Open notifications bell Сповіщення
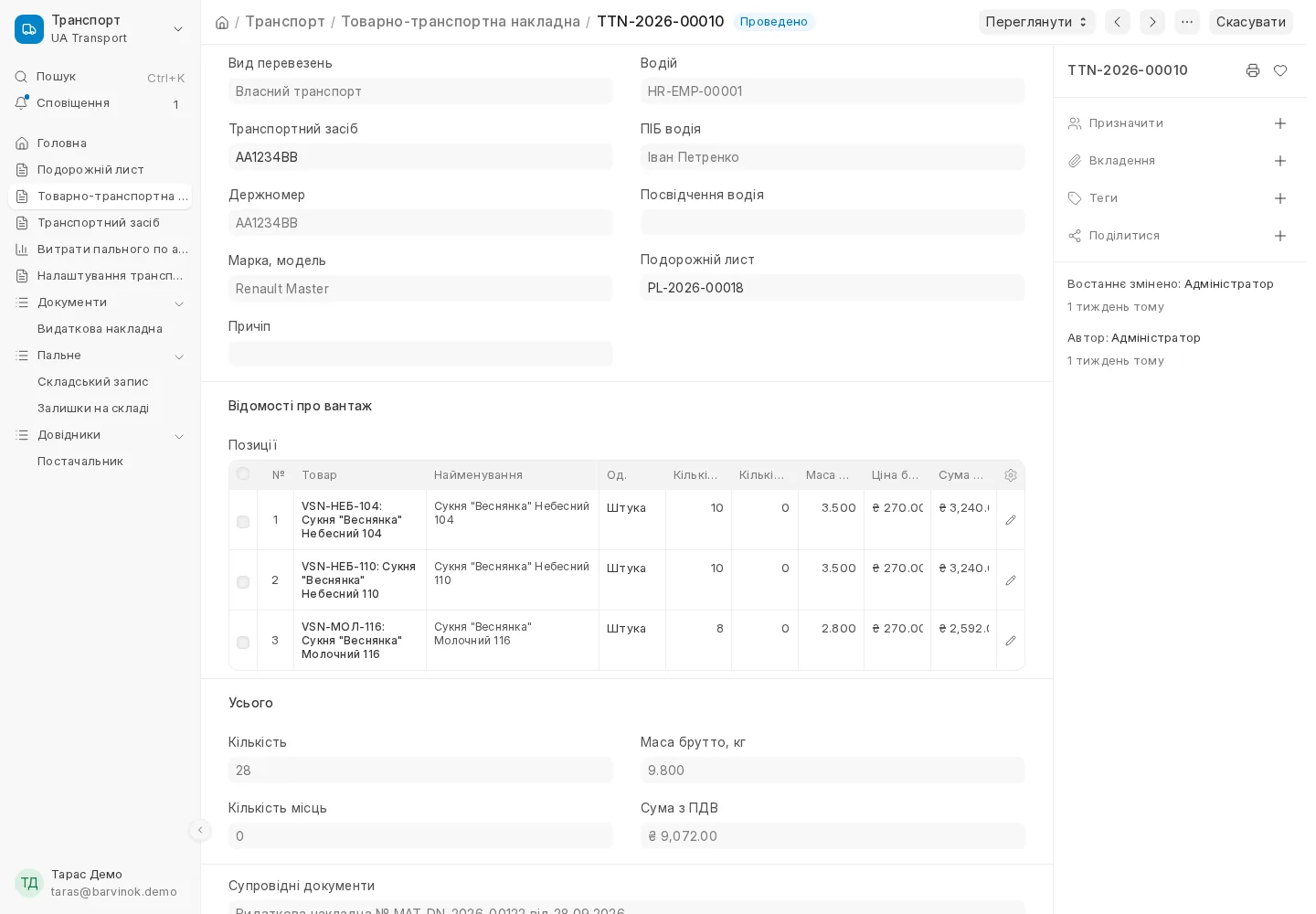Viewport: 1316px width, 914px height. tap(101, 103)
